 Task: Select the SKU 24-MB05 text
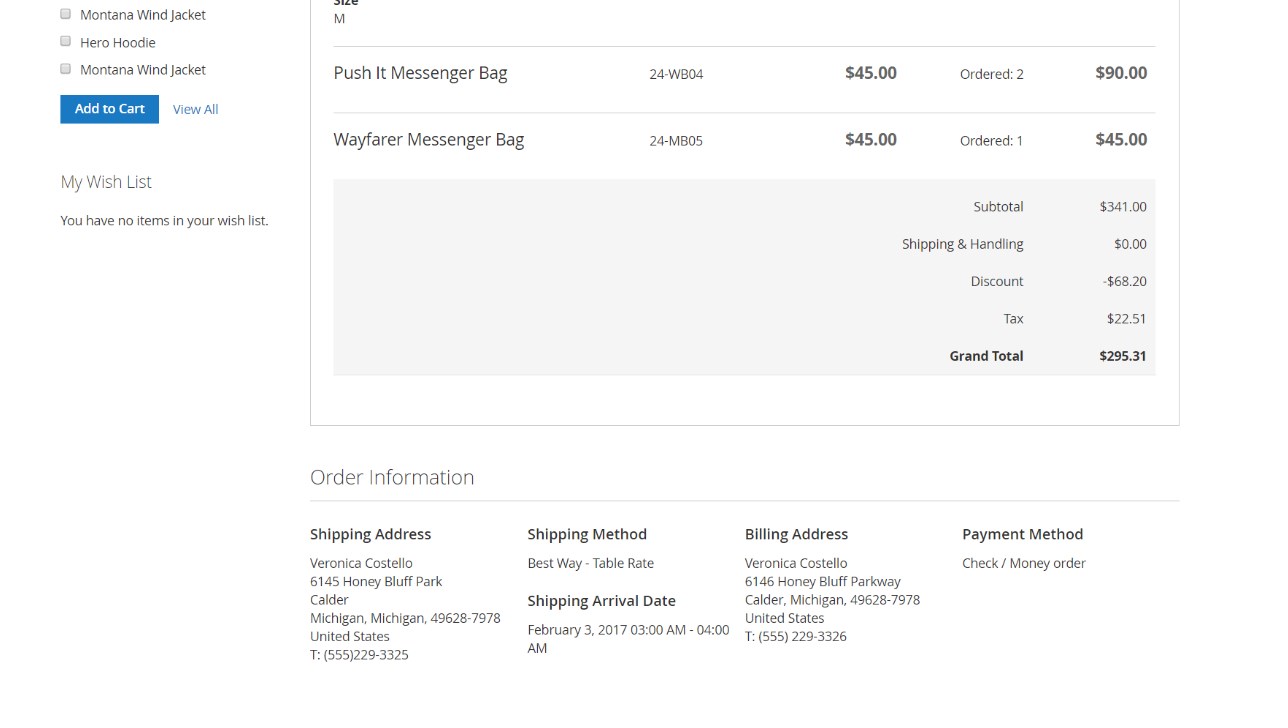pos(676,141)
